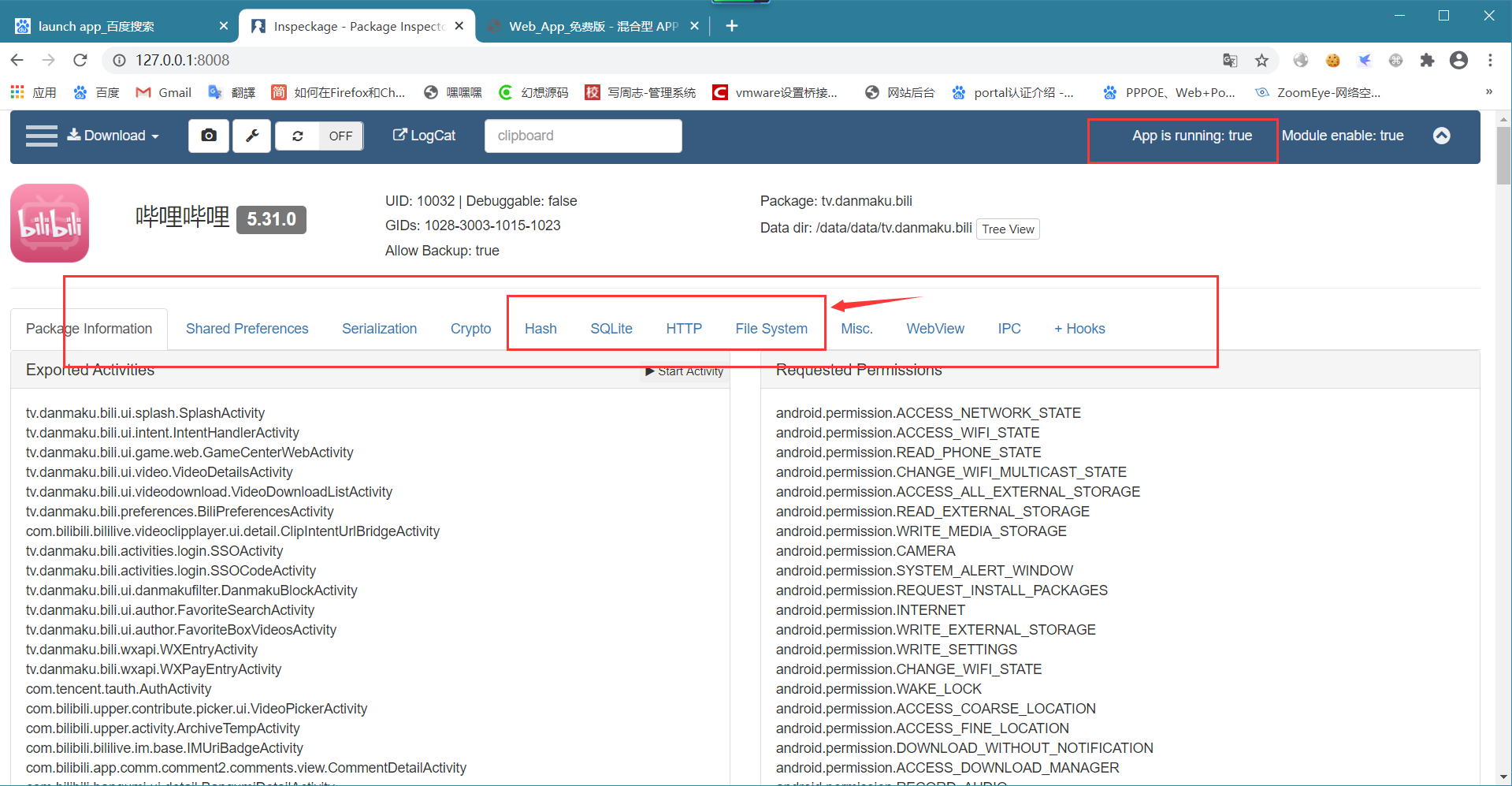1512x786 pixels.
Task: Show more bookmarks chevron
Action: tap(1488, 92)
